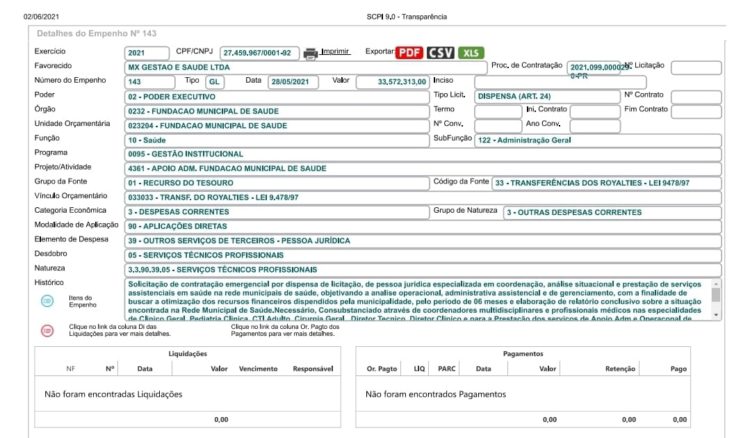This screenshot has width=750, height=438.
Task: Click the Grupo da Fonte field 01 - RECURSO DO TESOURO
Action: 276,183
